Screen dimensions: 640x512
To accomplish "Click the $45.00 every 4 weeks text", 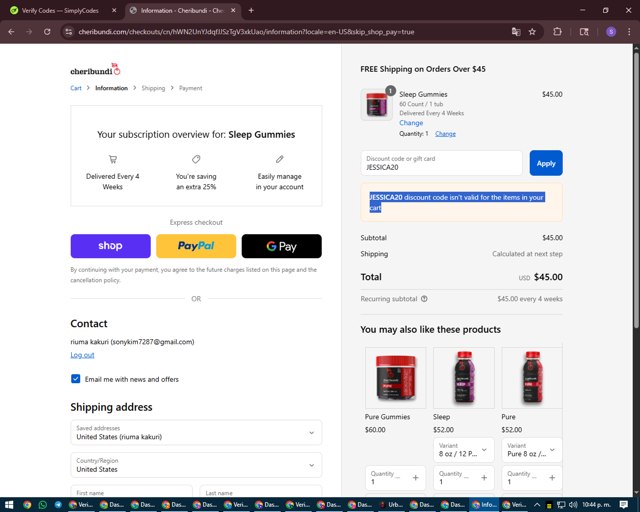I will click(530, 299).
